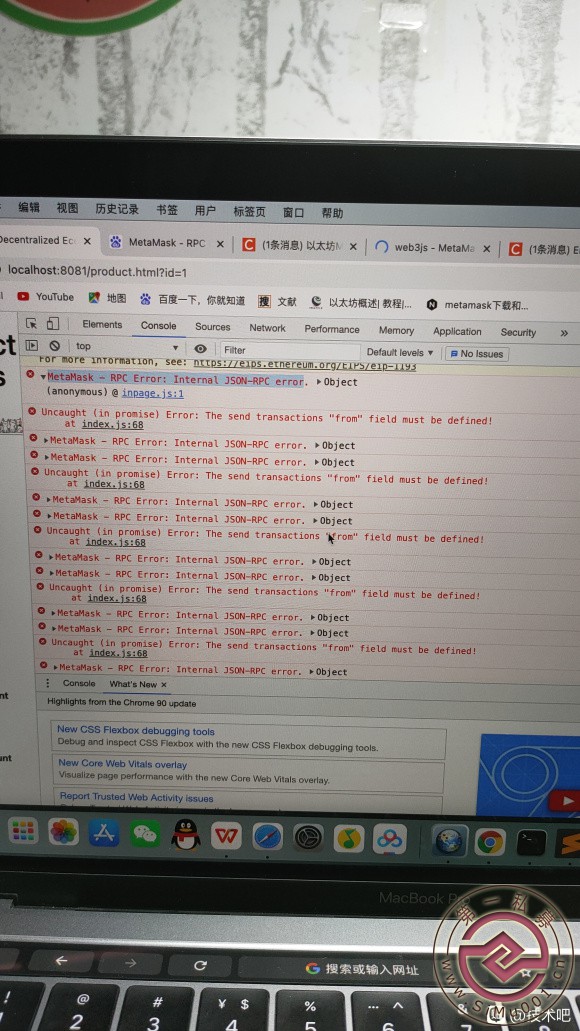Open the 文献 bookmark
The image size is (580, 1031).
(278, 302)
